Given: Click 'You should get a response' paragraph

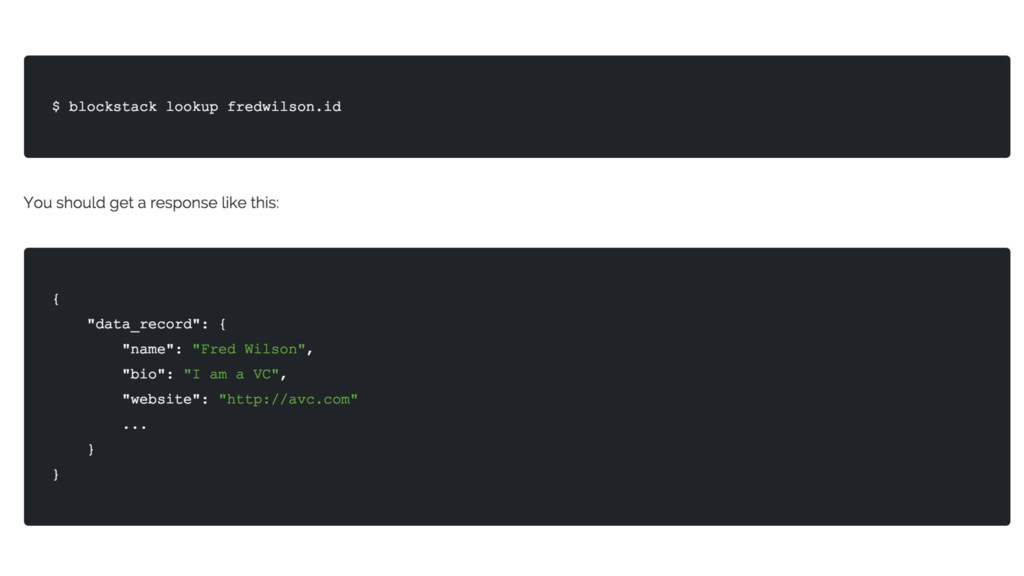Looking at the screenshot, I should [151, 202].
